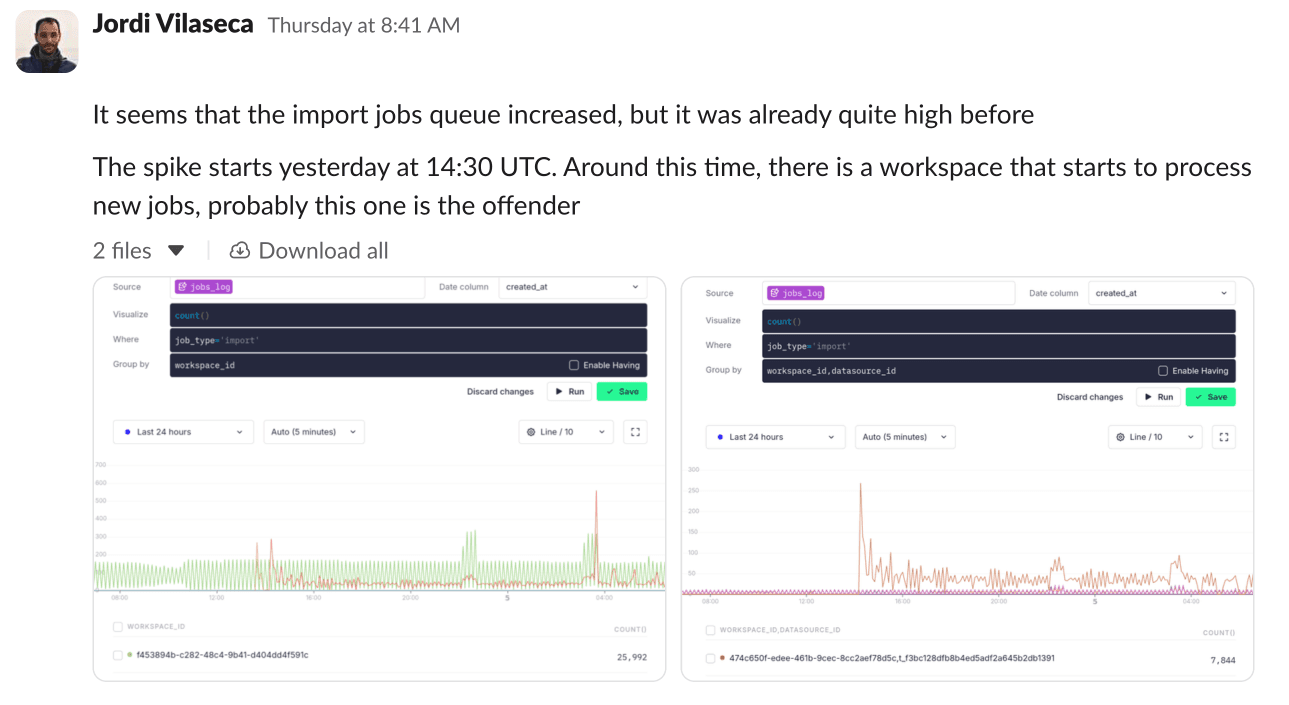Image resolution: width=1289 pixels, height=705 pixels.
Task: Open the created_at Date column dropdown
Action: 571,287
